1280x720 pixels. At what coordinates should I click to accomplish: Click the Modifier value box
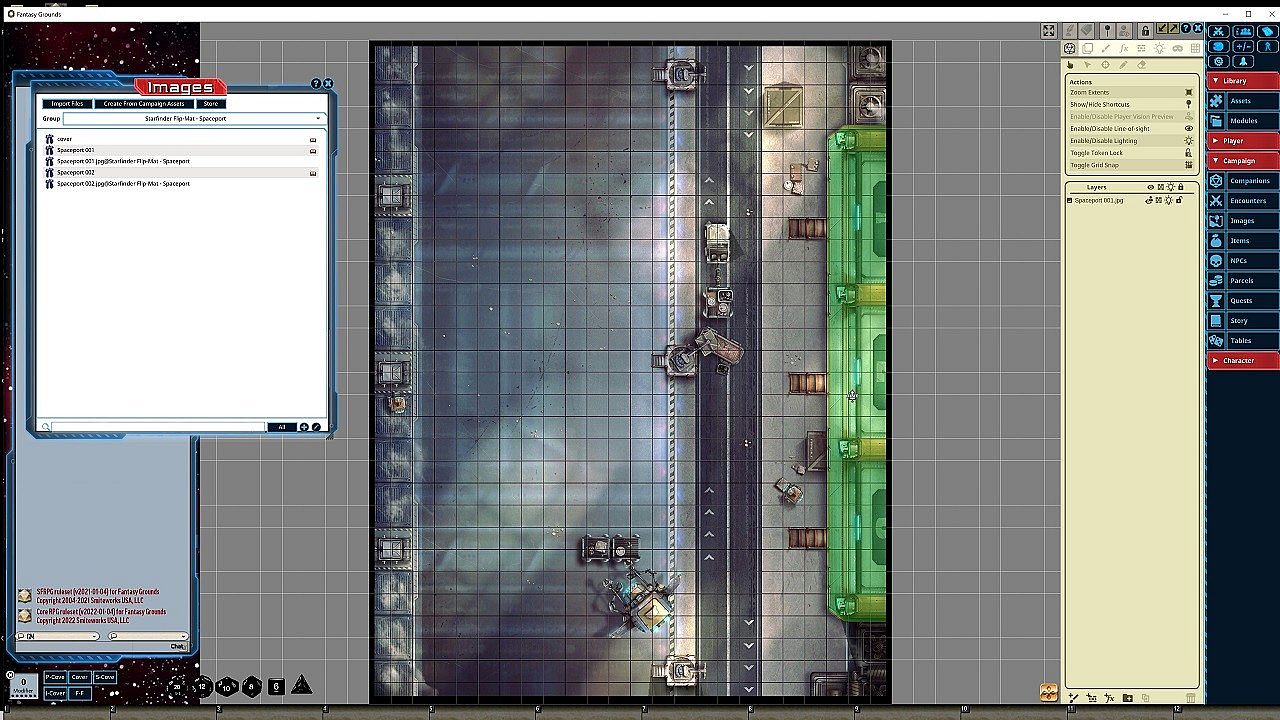point(23,684)
